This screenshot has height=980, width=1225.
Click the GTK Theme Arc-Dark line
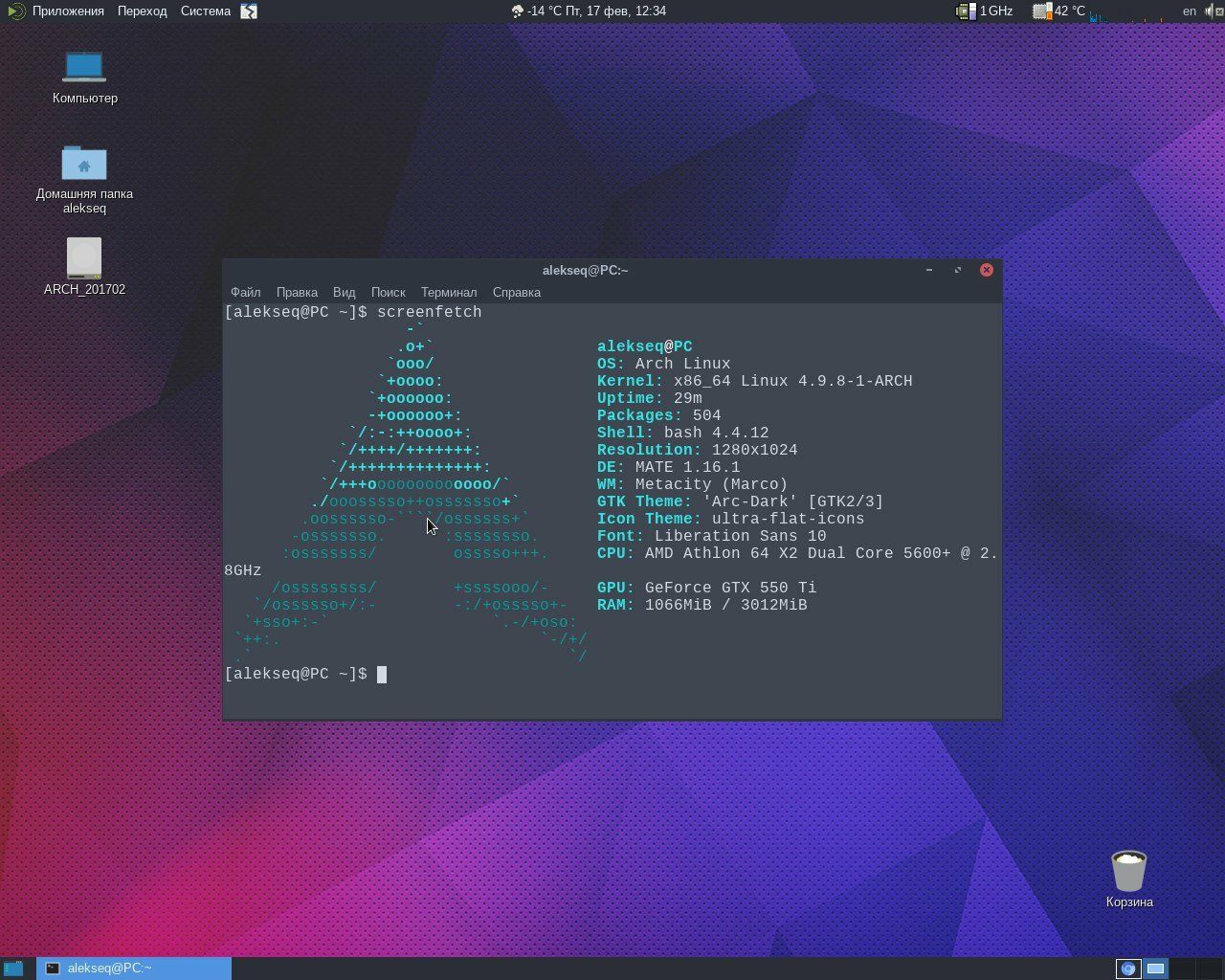click(x=740, y=501)
